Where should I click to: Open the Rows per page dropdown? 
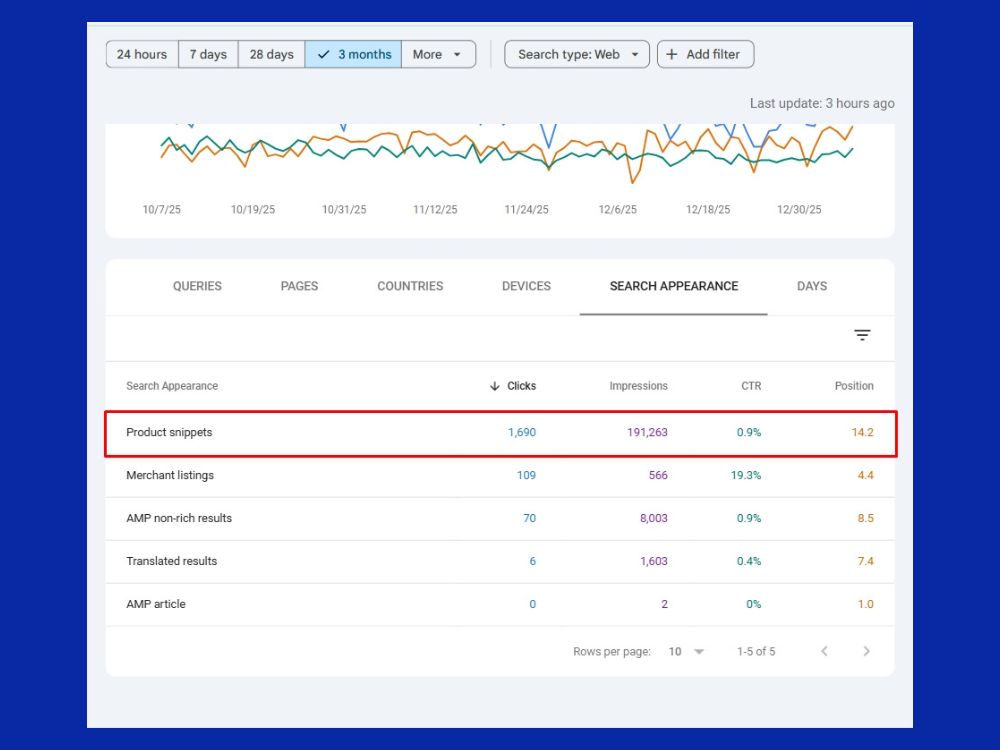[686, 652]
